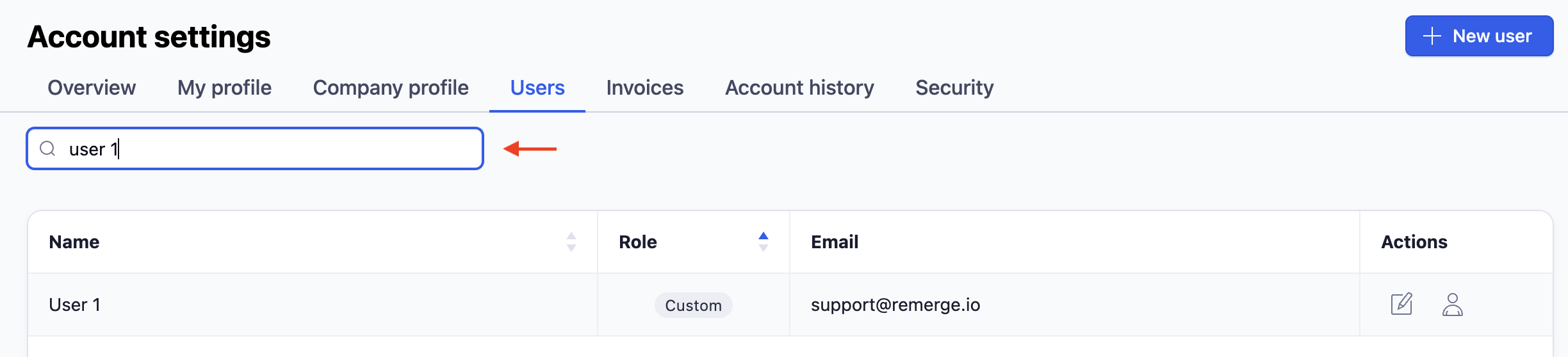Image resolution: width=1568 pixels, height=357 pixels.
Task: Click the Role column header
Action: click(638, 242)
